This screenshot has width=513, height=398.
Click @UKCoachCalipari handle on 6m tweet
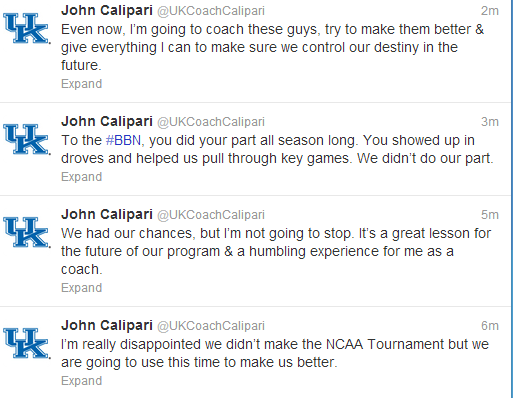point(211,326)
